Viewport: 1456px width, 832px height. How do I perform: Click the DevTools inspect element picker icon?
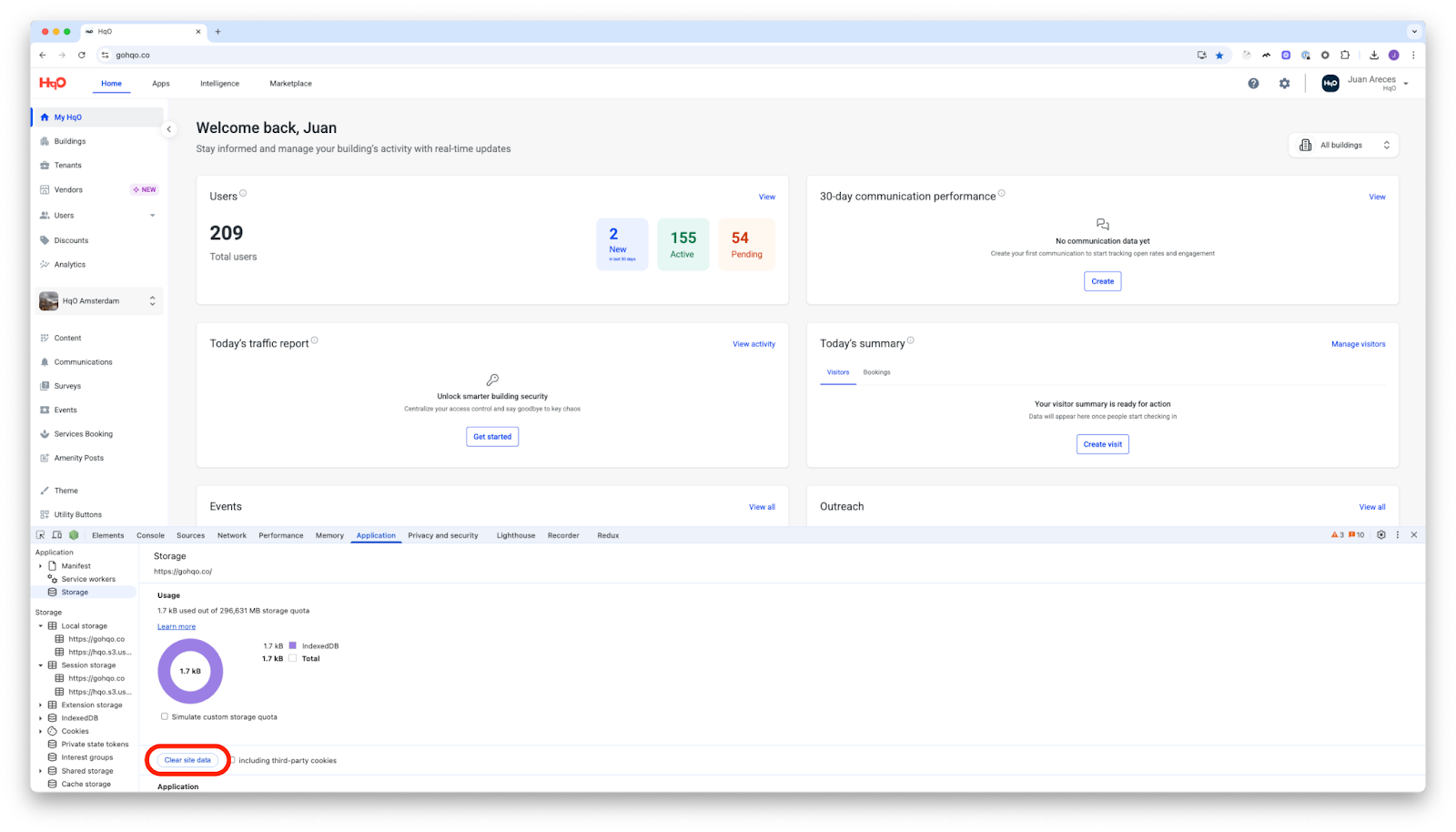(41, 535)
